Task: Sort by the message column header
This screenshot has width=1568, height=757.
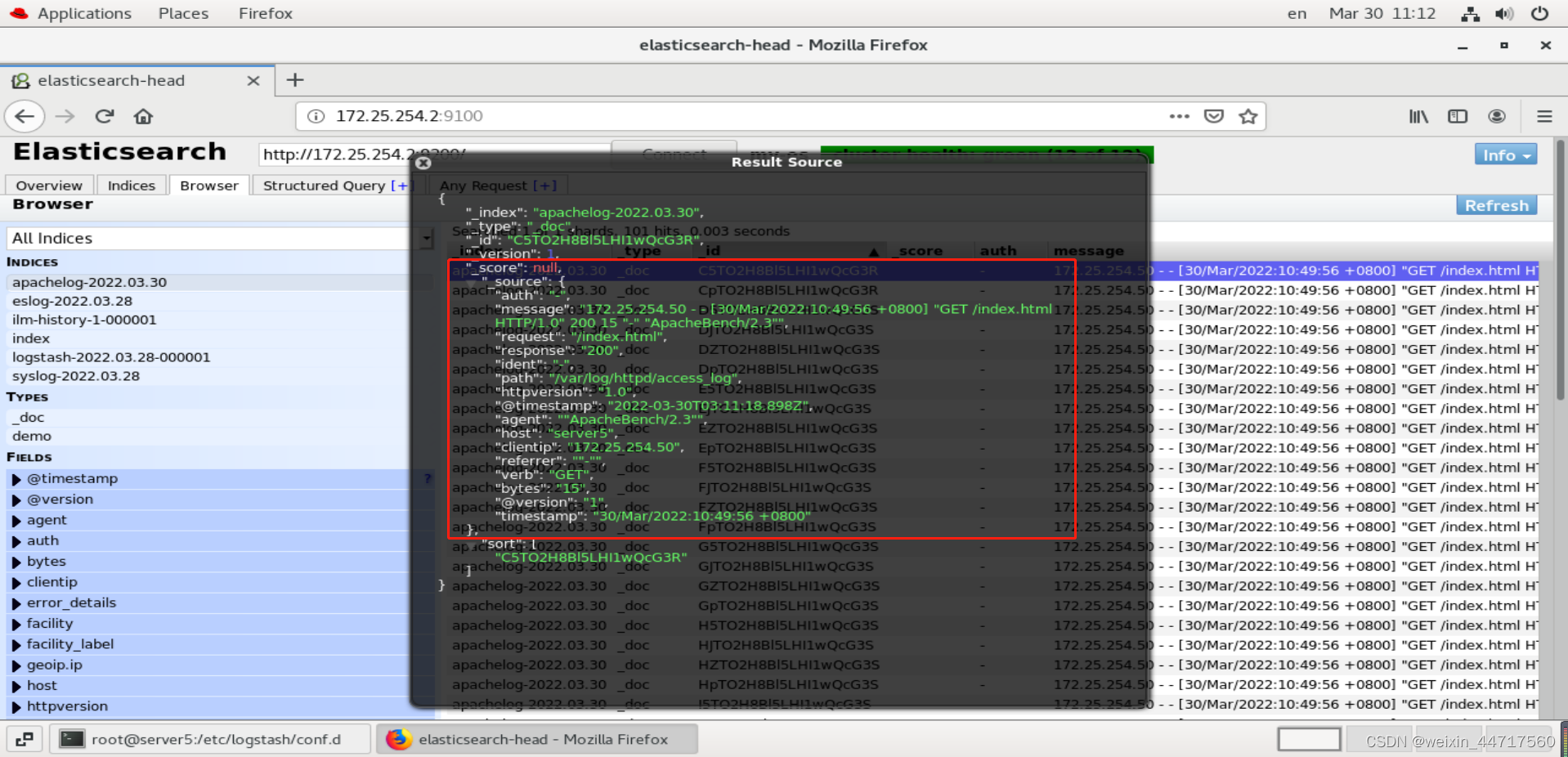Action: pos(1088,251)
